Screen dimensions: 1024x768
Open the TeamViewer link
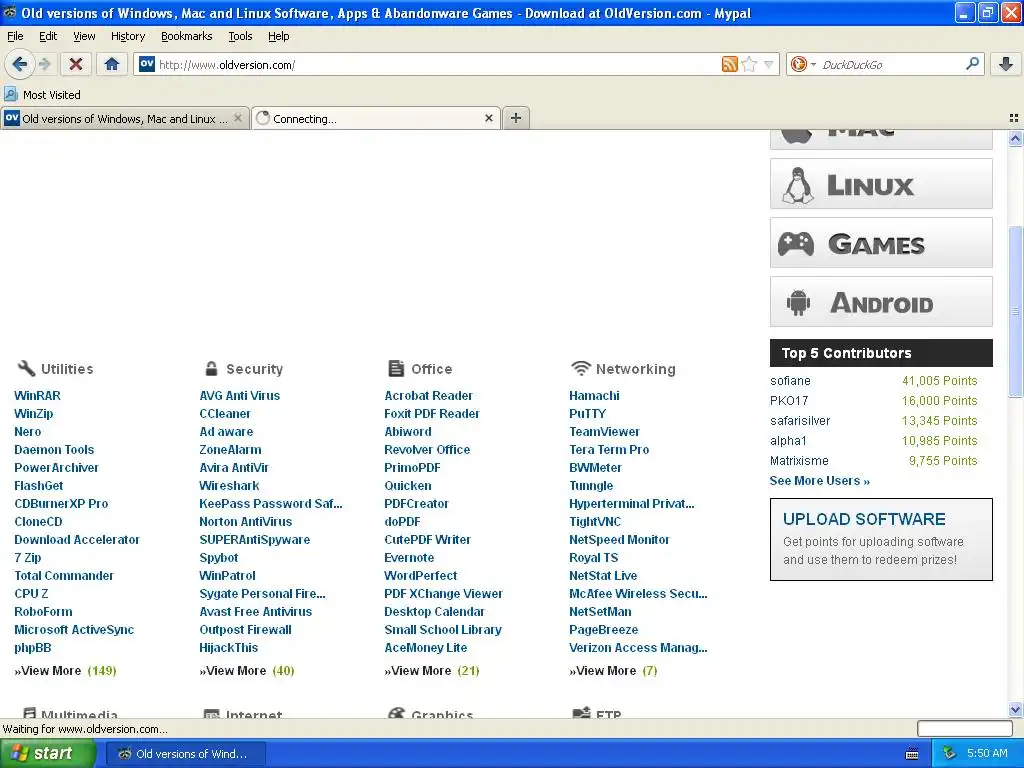605,432
